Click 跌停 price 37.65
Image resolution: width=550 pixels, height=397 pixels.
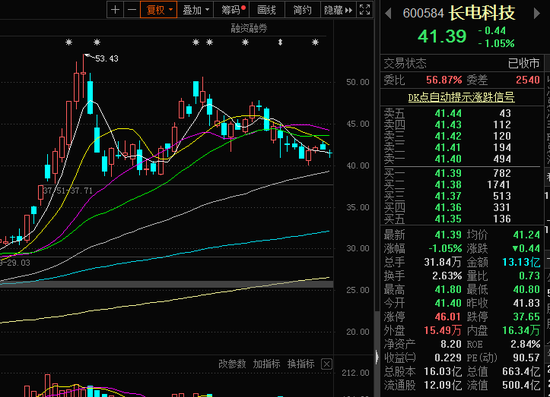pos(526,317)
